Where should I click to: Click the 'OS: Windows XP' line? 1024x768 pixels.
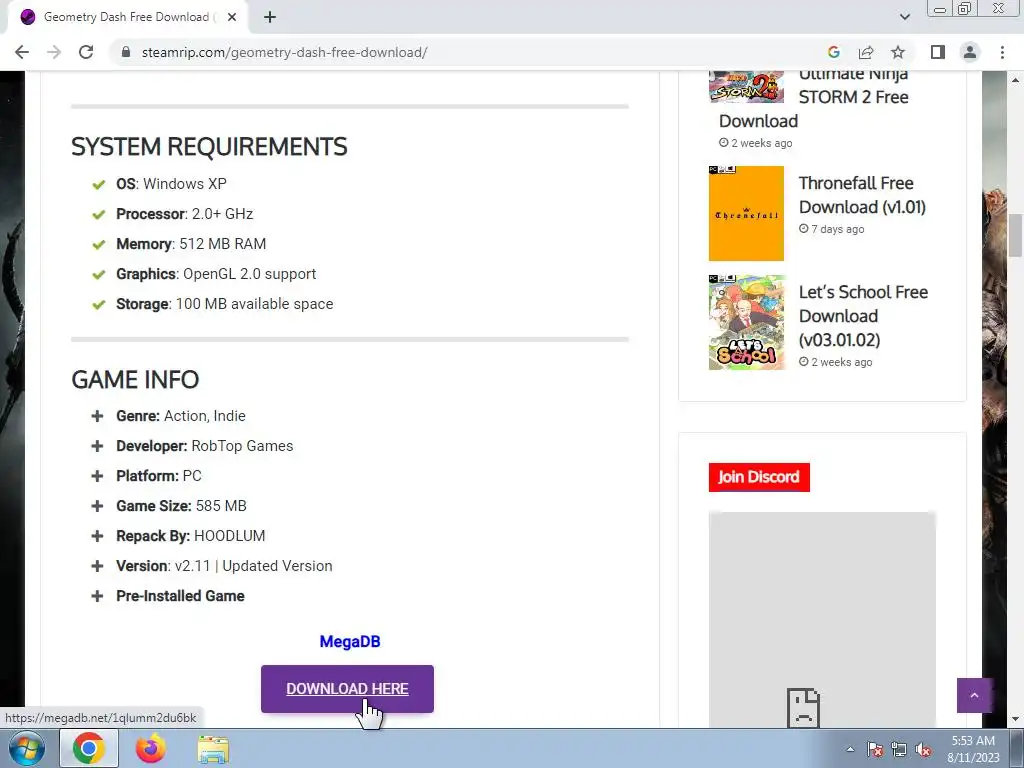point(171,184)
